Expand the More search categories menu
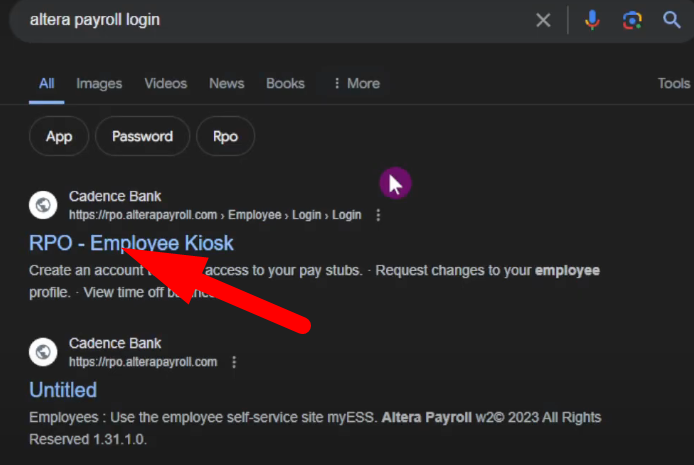This screenshot has width=694, height=465. coord(355,84)
